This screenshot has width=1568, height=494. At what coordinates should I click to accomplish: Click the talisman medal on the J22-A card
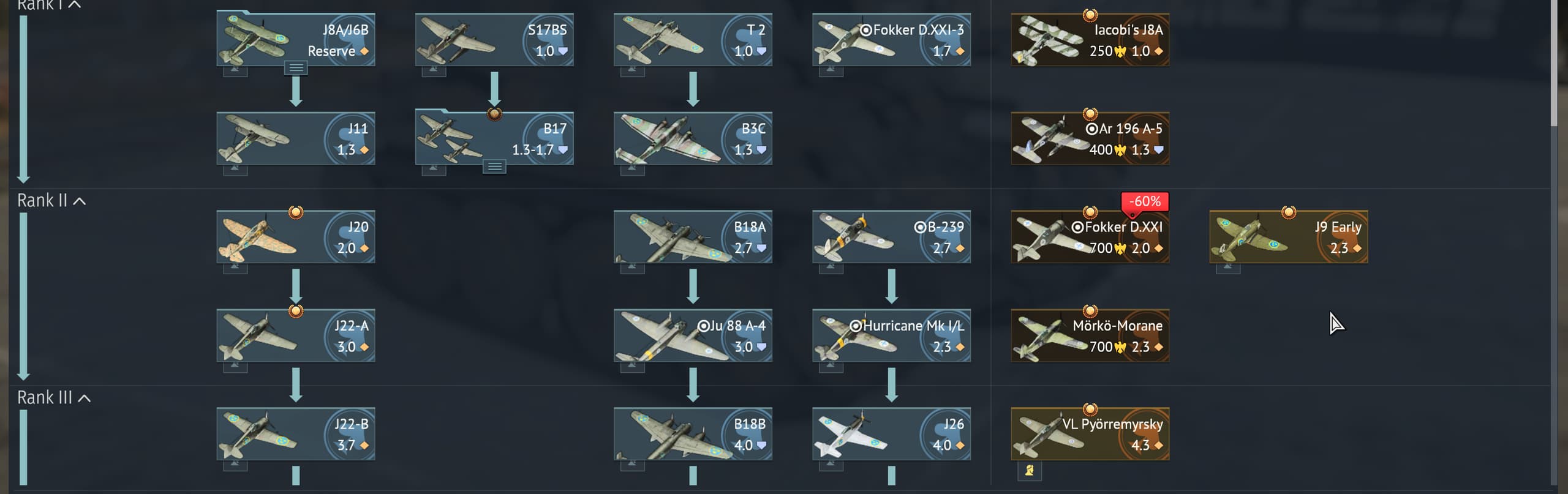[x=296, y=310]
